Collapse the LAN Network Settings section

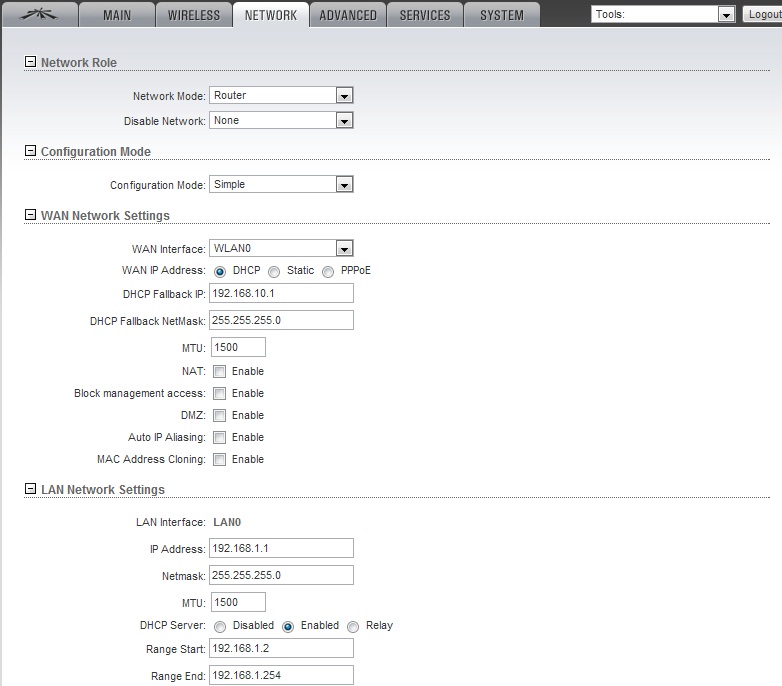click(30, 489)
